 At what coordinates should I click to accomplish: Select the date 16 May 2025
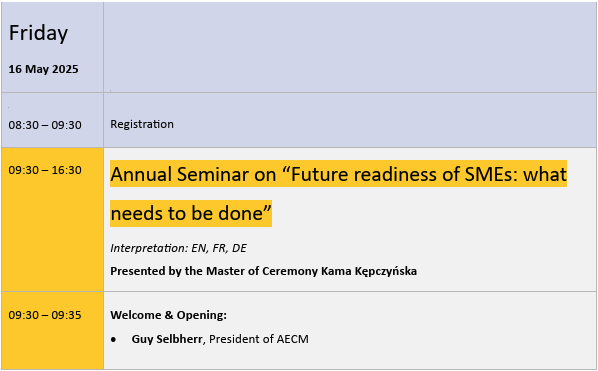point(43,69)
